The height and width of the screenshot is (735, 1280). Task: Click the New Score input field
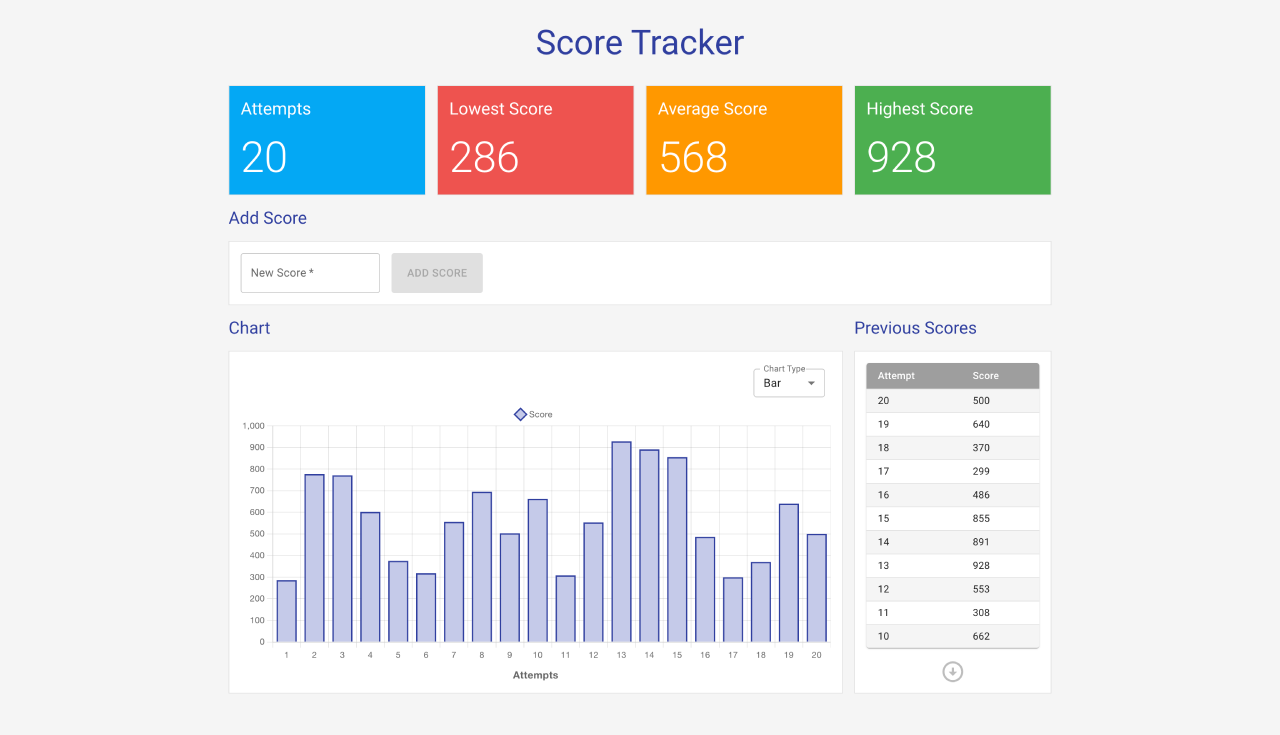310,273
